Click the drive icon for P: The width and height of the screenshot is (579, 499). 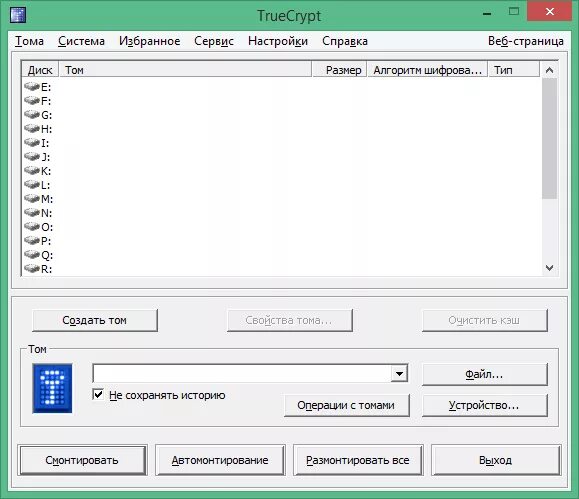pyautogui.click(x=32, y=241)
